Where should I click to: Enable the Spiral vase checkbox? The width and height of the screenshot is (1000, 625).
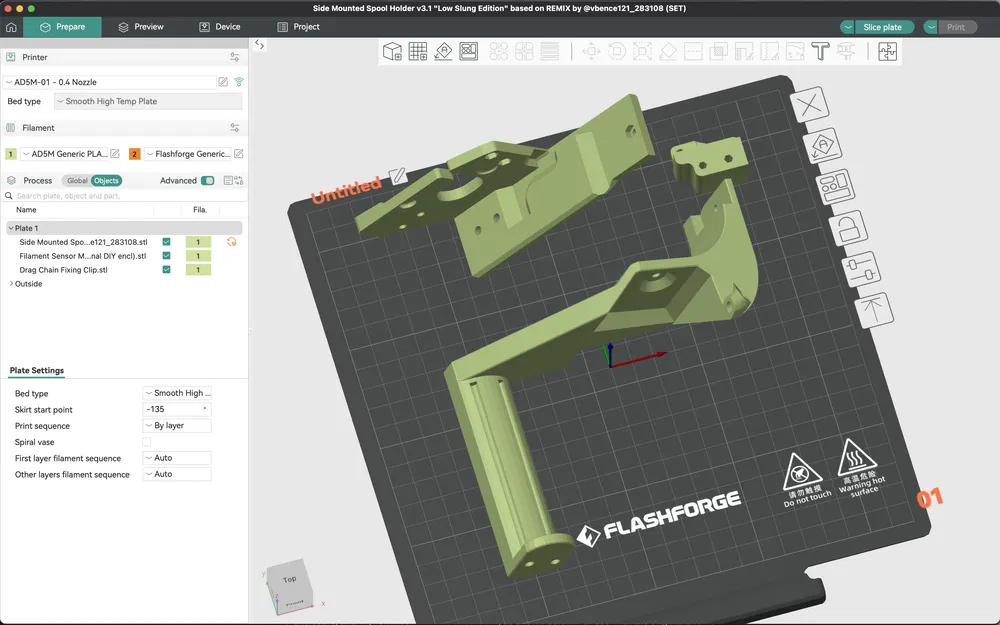coord(147,442)
